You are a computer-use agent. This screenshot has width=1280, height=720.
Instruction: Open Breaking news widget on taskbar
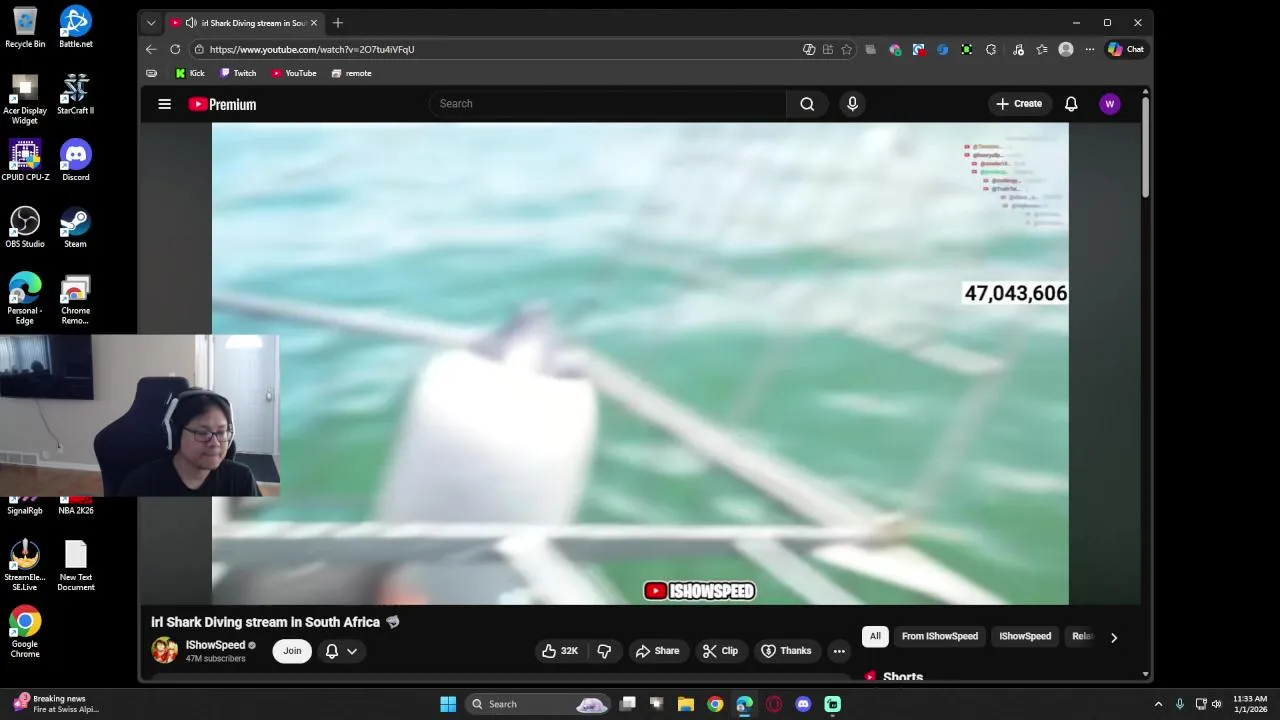point(54,704)
